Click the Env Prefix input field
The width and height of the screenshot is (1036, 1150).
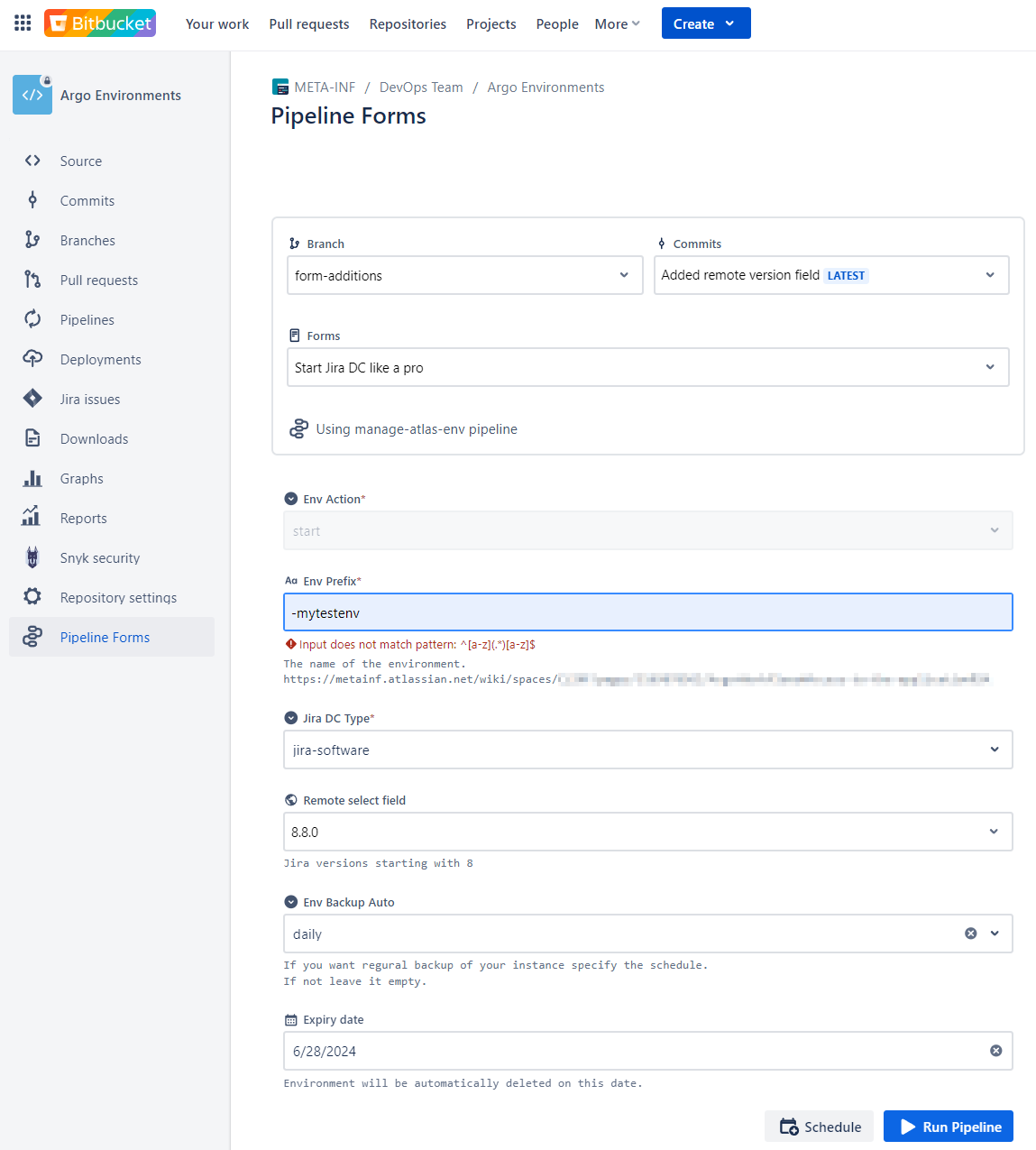pyautogui.click(x=647, y=612)
